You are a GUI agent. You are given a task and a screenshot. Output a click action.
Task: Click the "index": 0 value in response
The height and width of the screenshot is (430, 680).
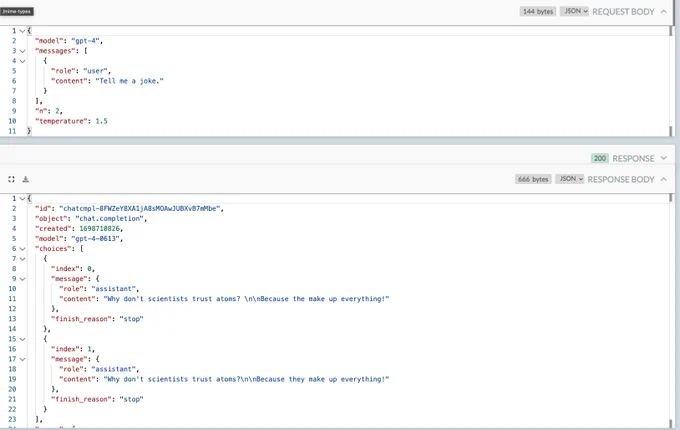[89, 269]
